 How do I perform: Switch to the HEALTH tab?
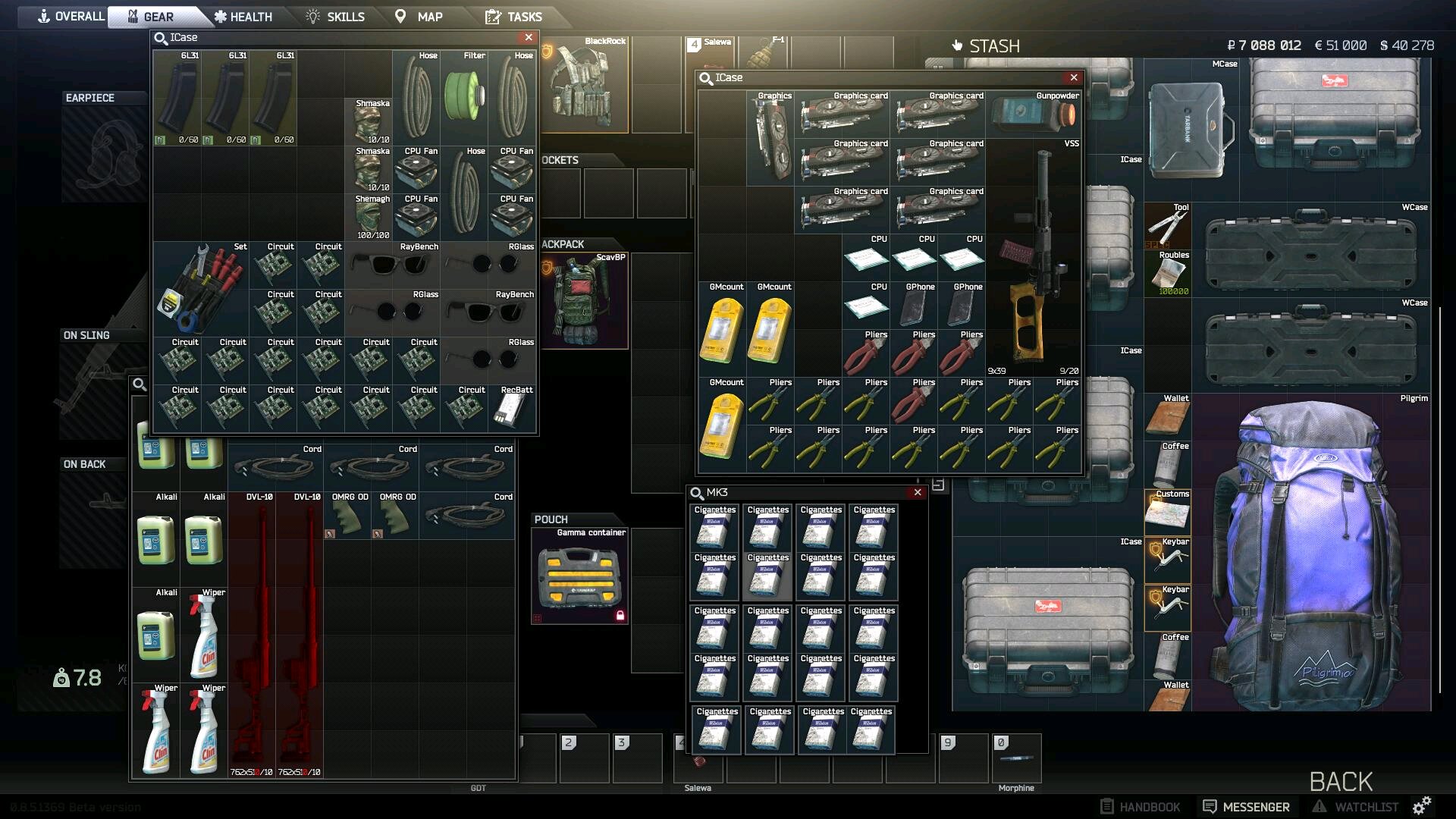coord(243,17)
